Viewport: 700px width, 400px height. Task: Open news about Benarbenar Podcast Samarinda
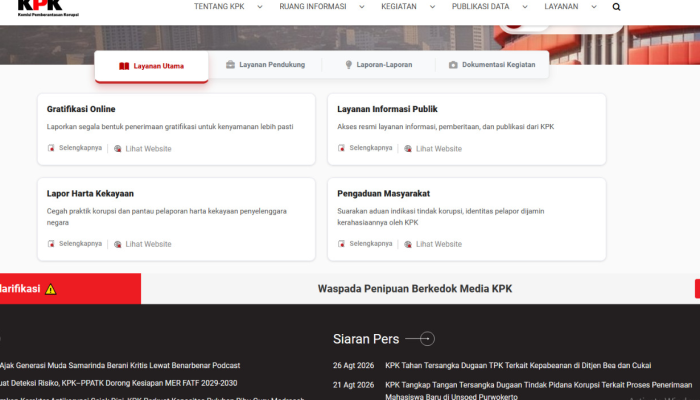[x=120, y=365]
